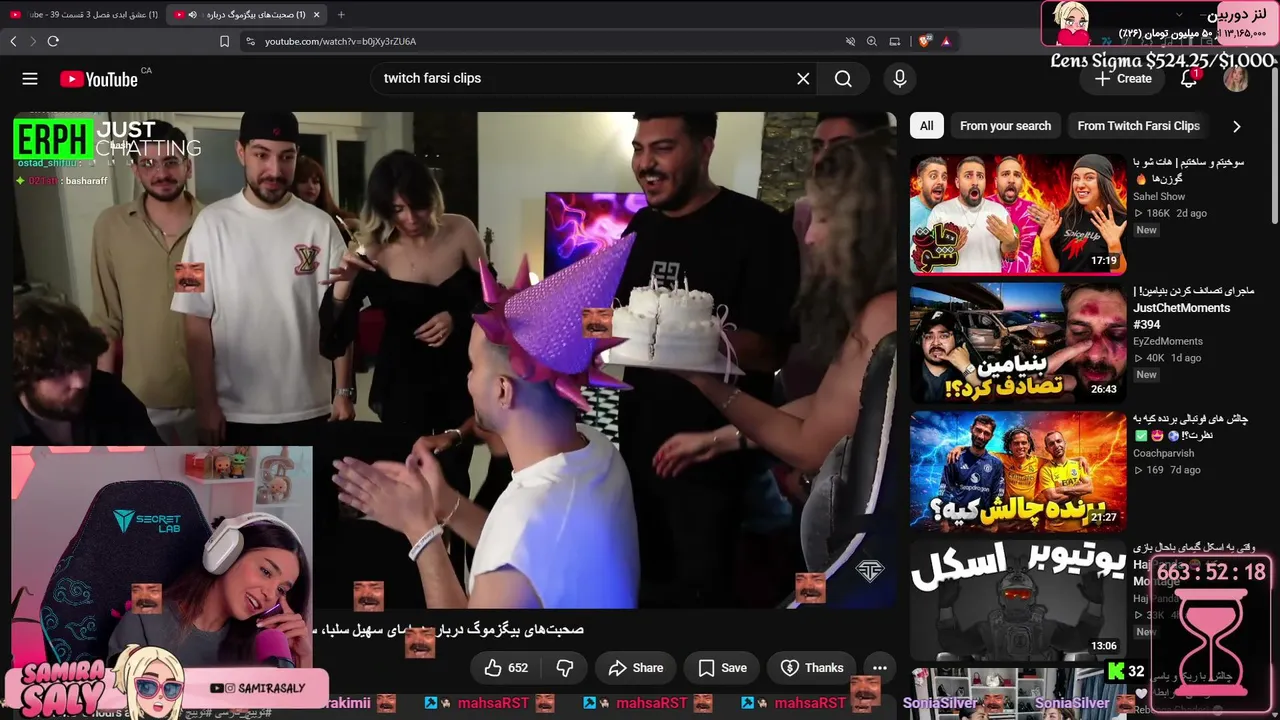The width and height of the screenshot is (1280, 720).
Task: Like the video with 652 likes
Action: [506, 668]
